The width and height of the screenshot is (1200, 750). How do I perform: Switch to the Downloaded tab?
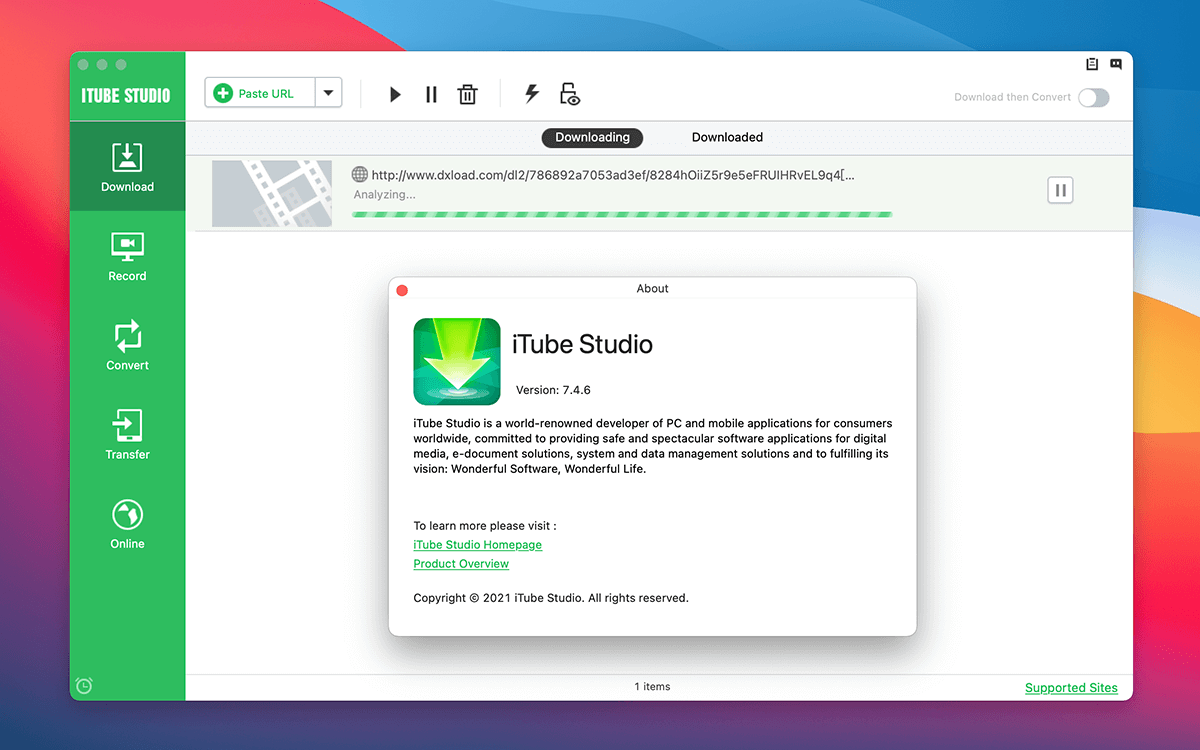pos(727,137)
